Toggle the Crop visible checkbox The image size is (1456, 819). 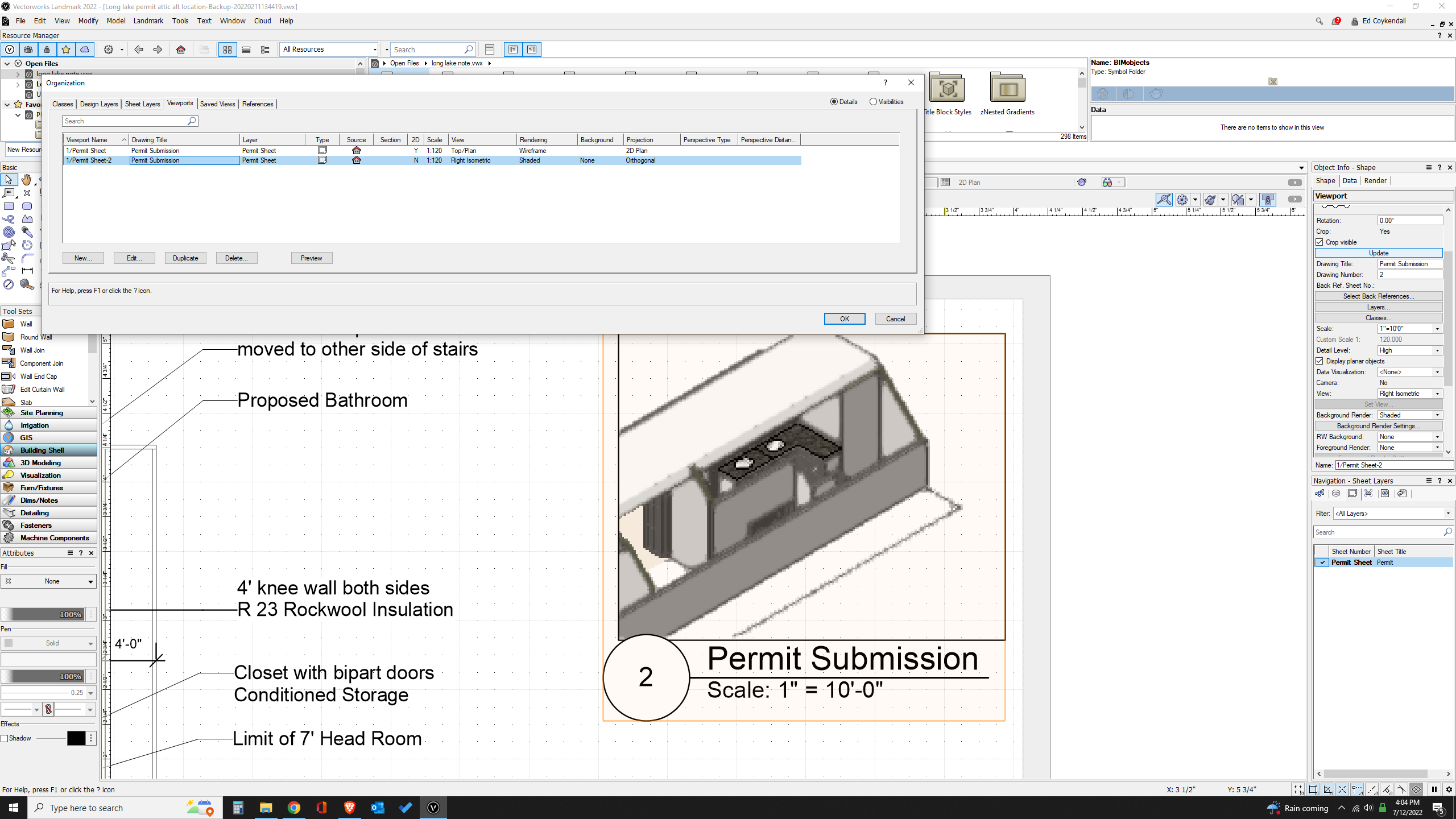click(1319, 242)
